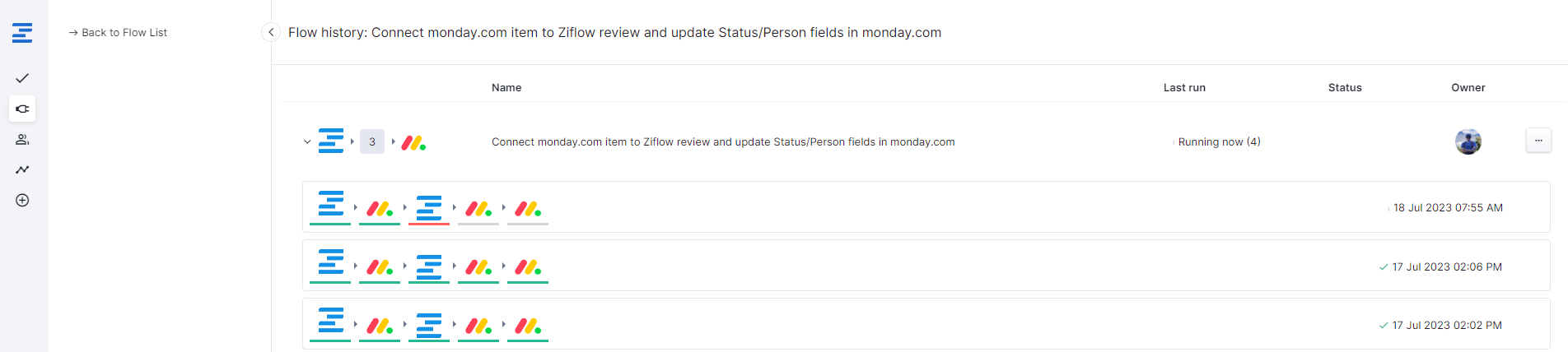Click the plus circle sidebar icon
Viewport: 1568px width, 352px height.
[x=22, y=200]
